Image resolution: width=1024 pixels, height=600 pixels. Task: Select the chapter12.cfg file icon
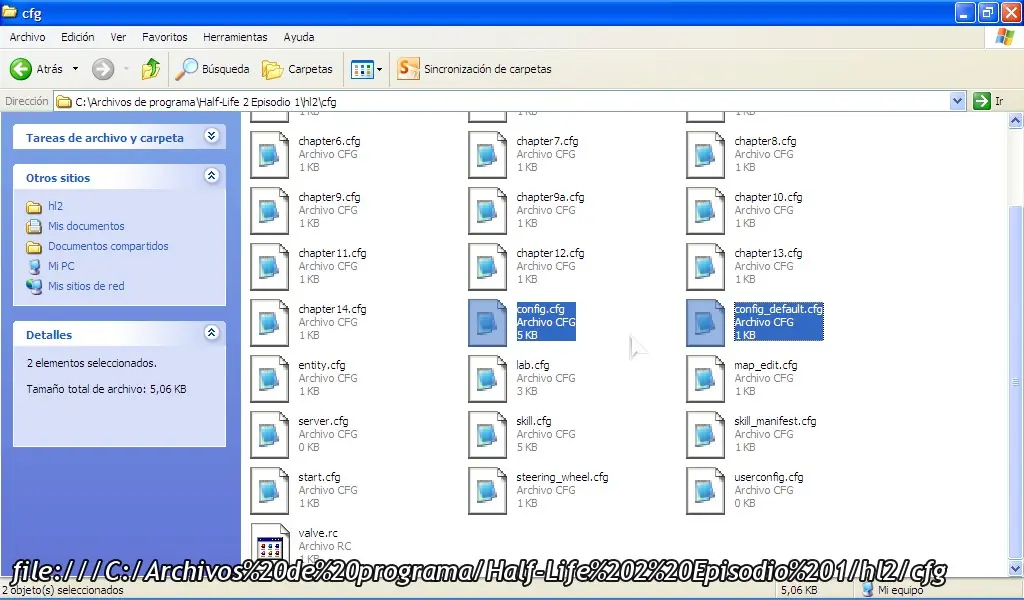[487, 267]
